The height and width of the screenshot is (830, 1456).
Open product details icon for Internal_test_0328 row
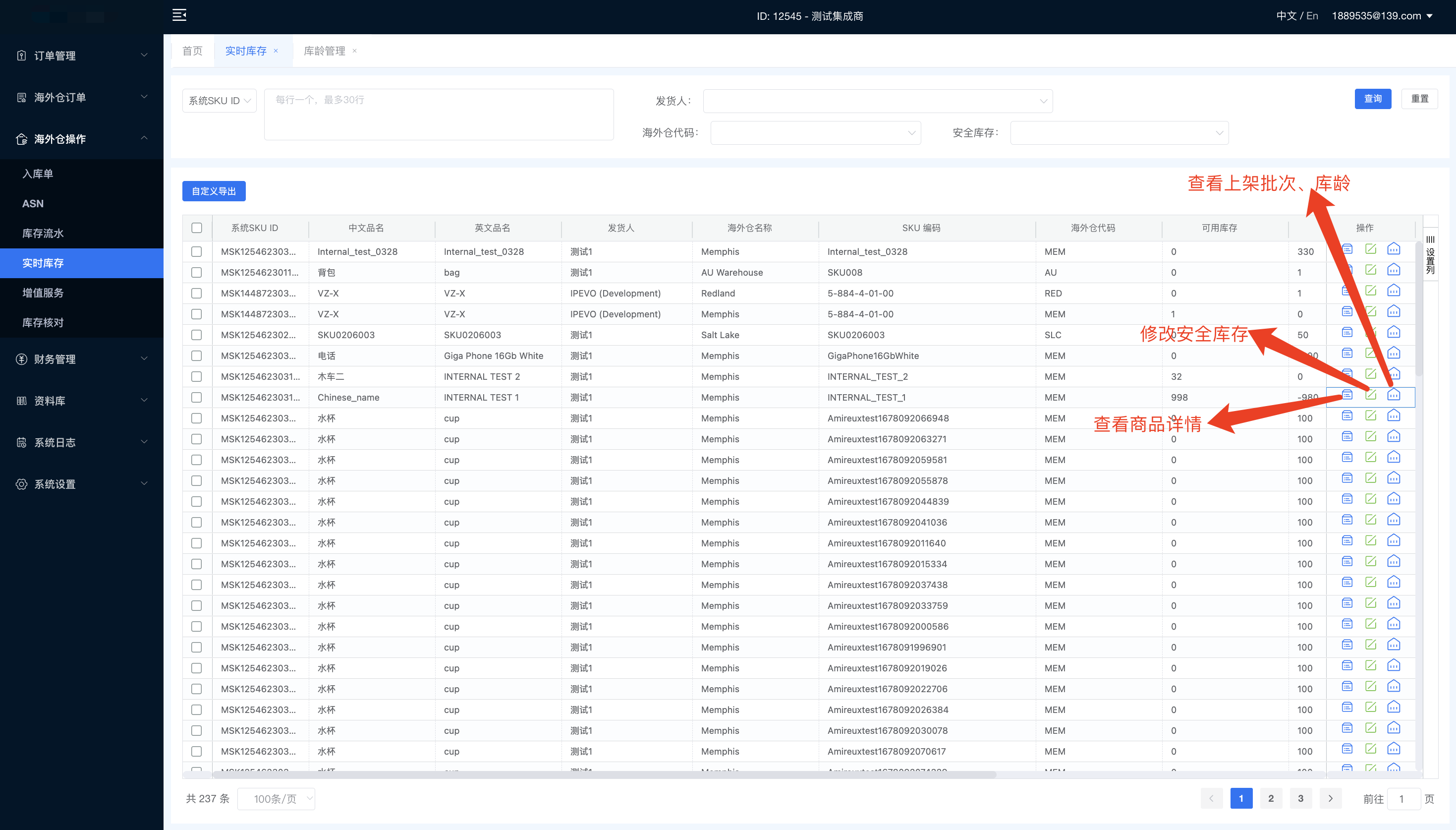click(x=1347, y=249)
